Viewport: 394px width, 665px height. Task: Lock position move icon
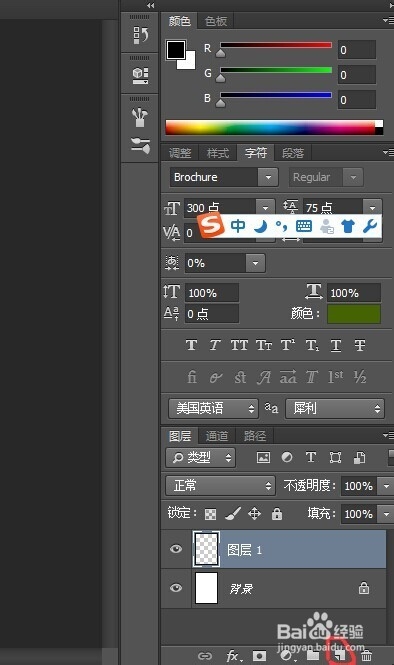(x=254, y=514)
